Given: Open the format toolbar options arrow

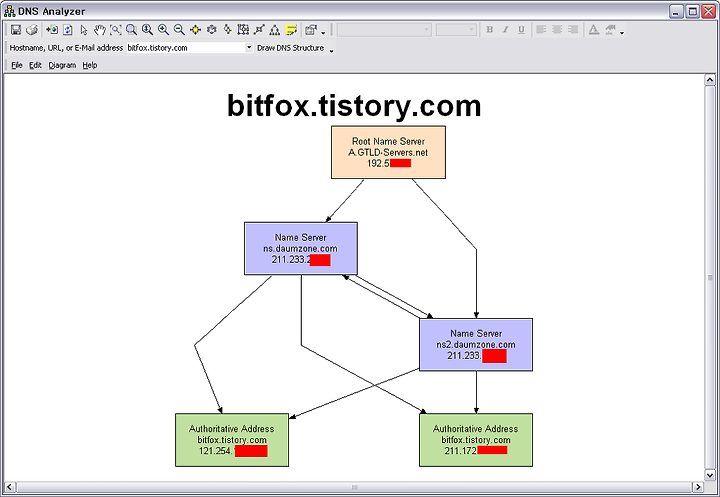Looking at the screenshot, I should (622, 33).
